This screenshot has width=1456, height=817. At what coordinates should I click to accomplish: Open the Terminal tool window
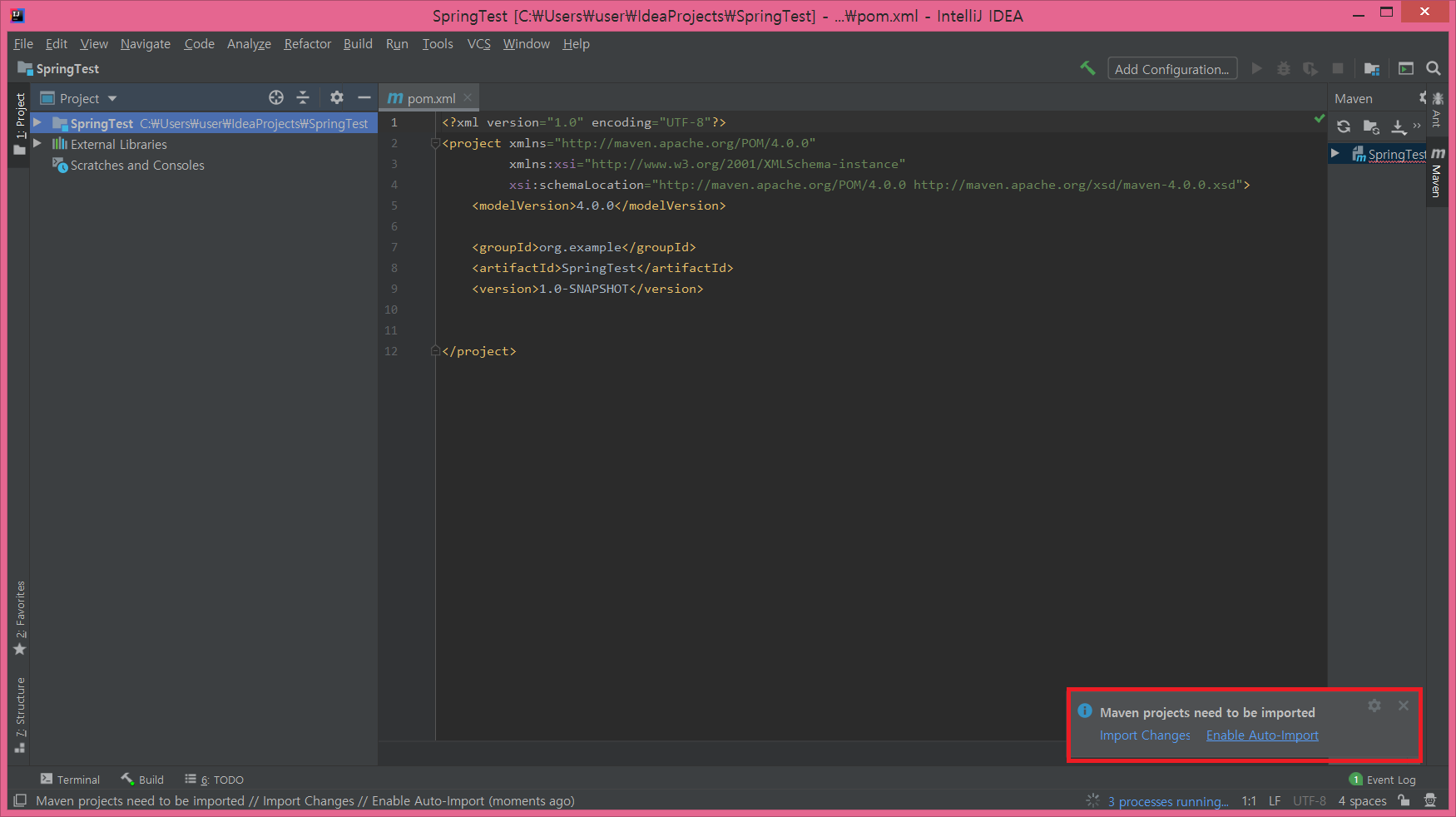pyautogui.click(x=70, y=780)
